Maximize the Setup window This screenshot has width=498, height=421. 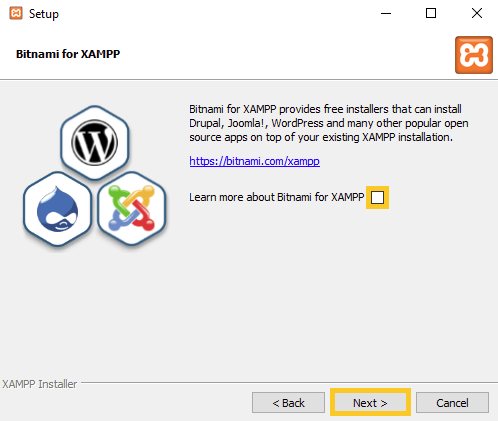click(431, 14)
